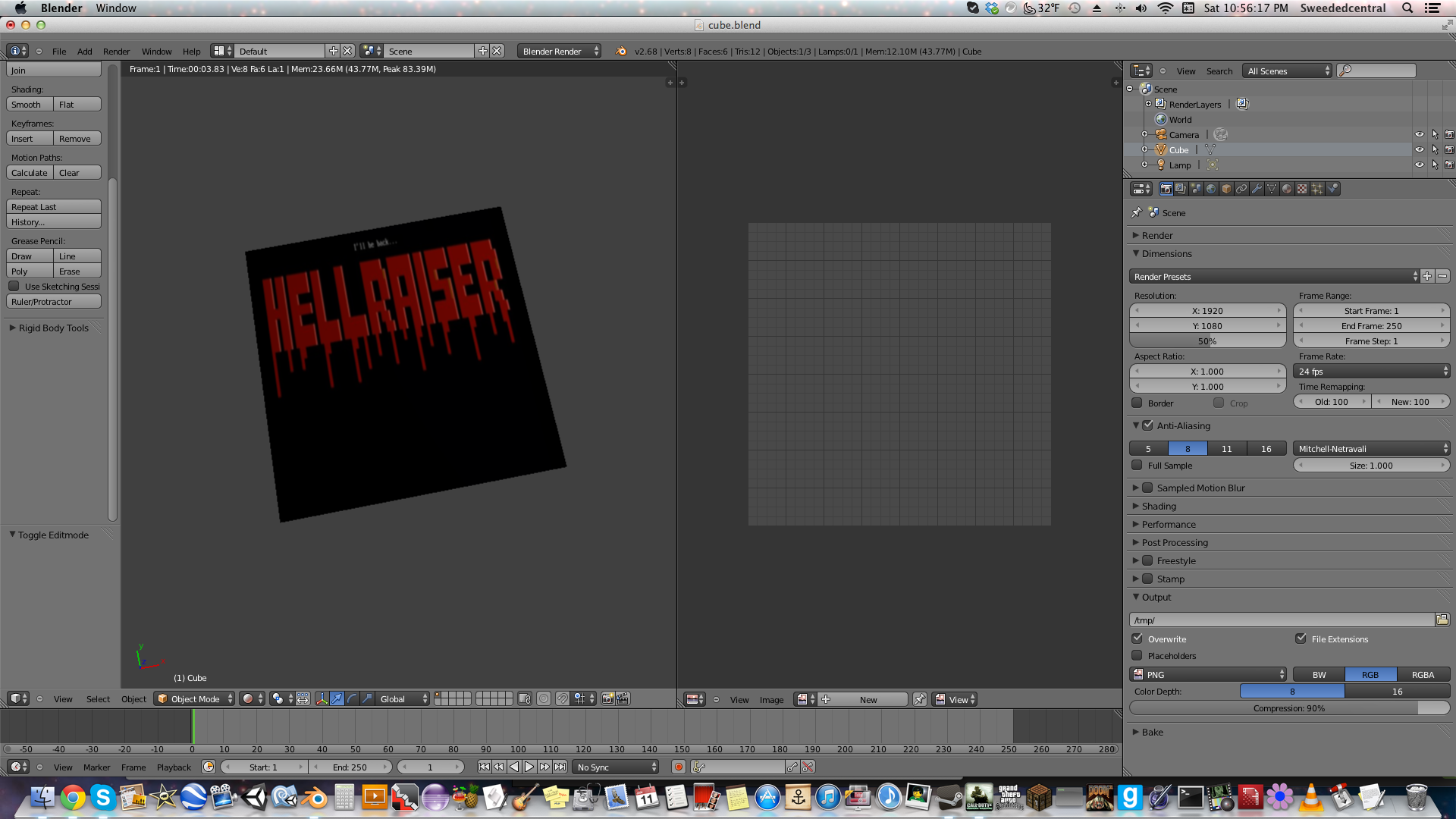Image resolution: width=1456 pixels, height=819 pixels.
Task: Click the rotate manipulator arc icon
Action: (x=352, y=698)
